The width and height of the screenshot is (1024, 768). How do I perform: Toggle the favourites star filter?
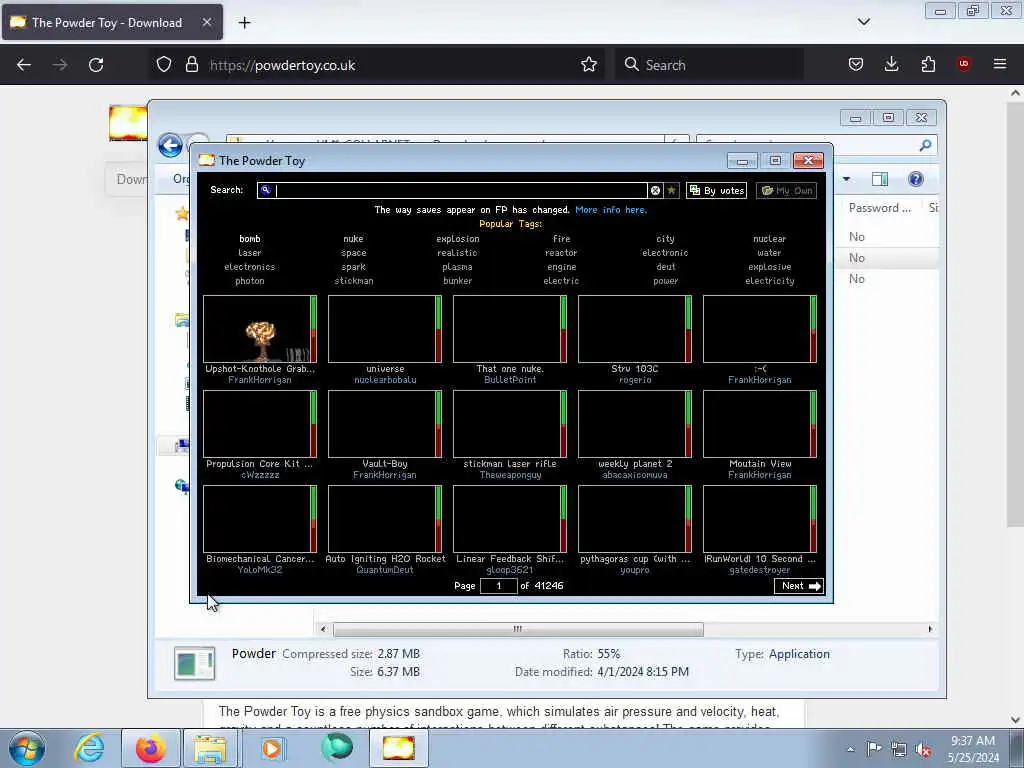click(671, 191)
